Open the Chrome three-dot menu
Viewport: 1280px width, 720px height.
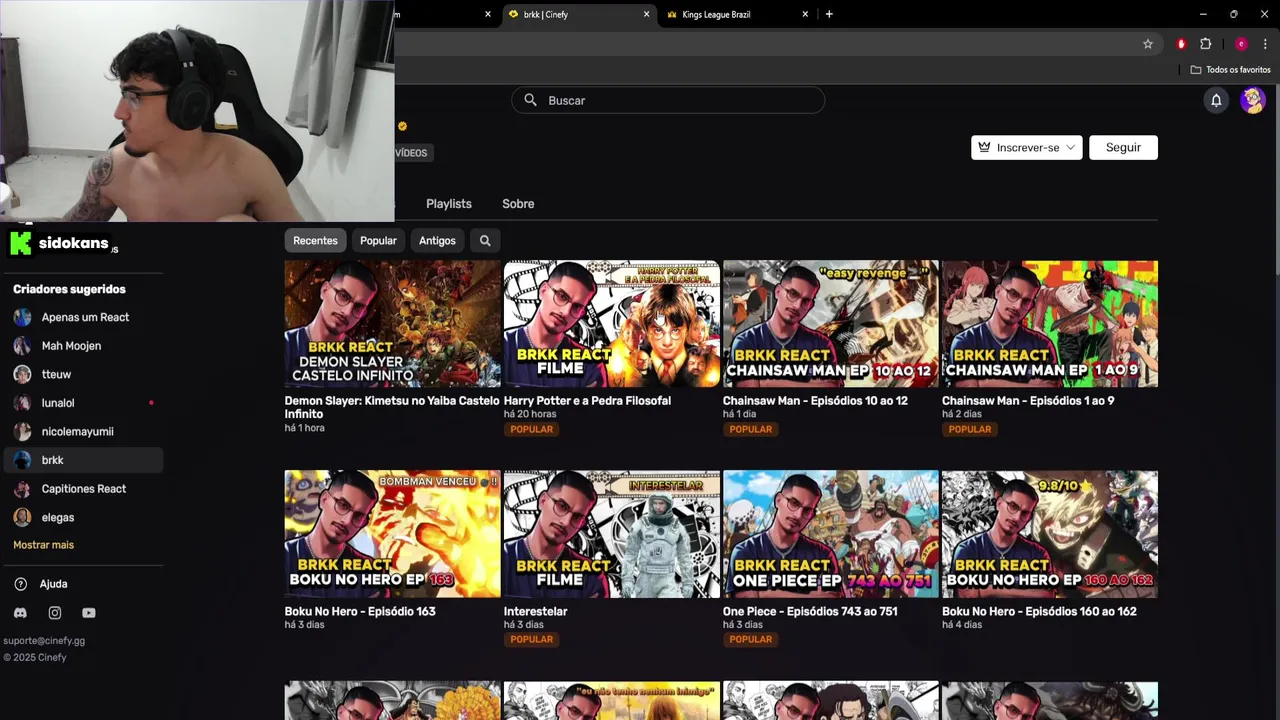tap(1266, 44)
